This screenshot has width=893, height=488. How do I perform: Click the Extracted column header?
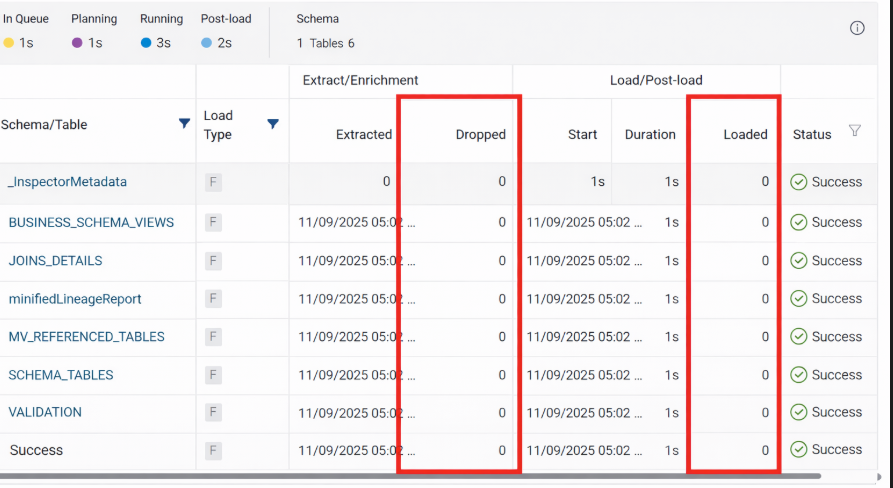click(363, 134)
